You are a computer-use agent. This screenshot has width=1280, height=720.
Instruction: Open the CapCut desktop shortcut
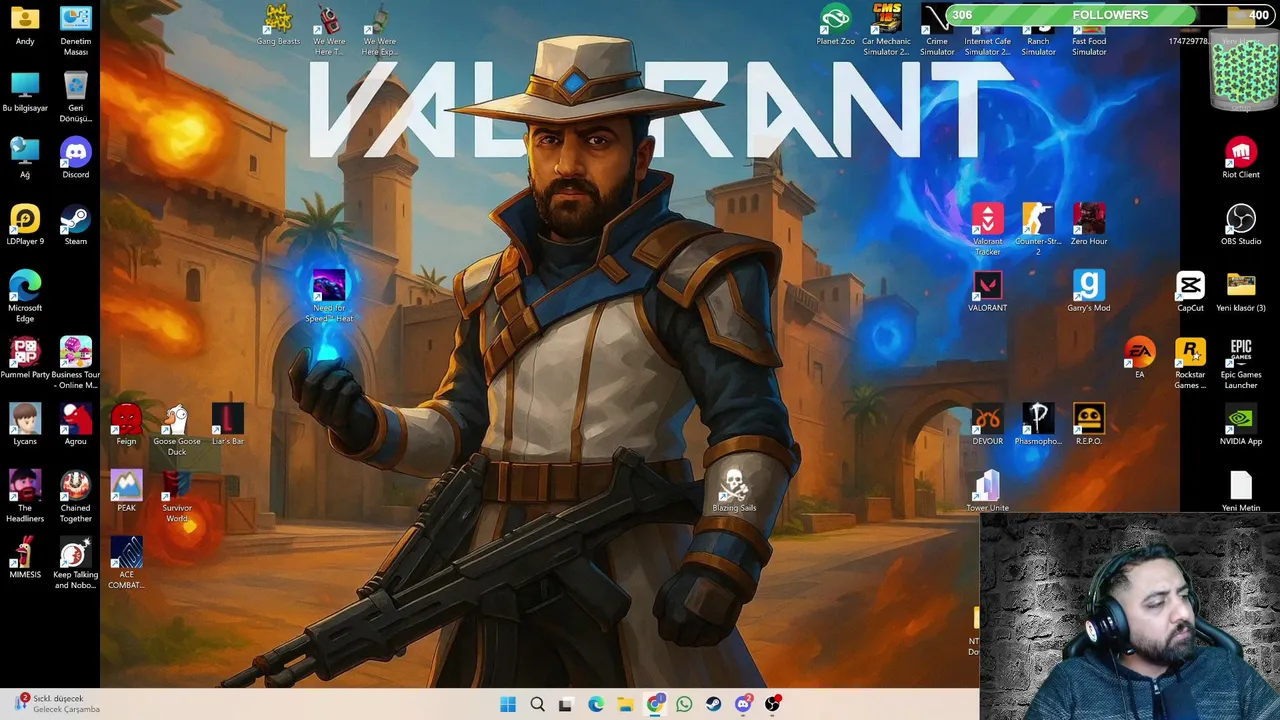click(1190, 292)
